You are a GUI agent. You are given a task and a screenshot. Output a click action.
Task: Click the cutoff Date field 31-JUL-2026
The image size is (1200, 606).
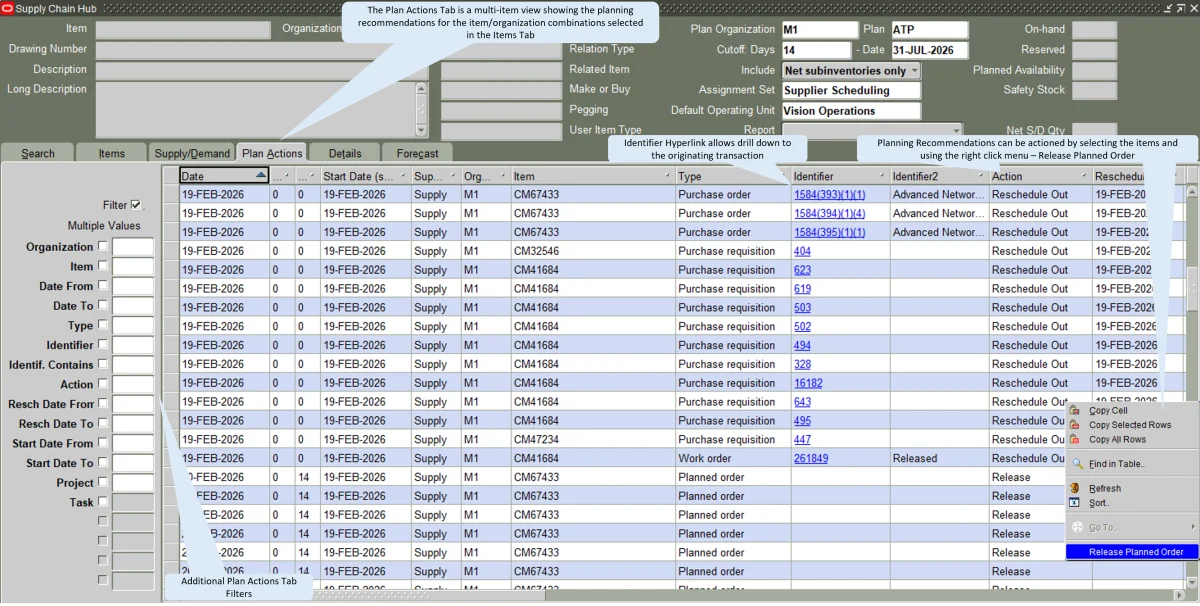929,50
